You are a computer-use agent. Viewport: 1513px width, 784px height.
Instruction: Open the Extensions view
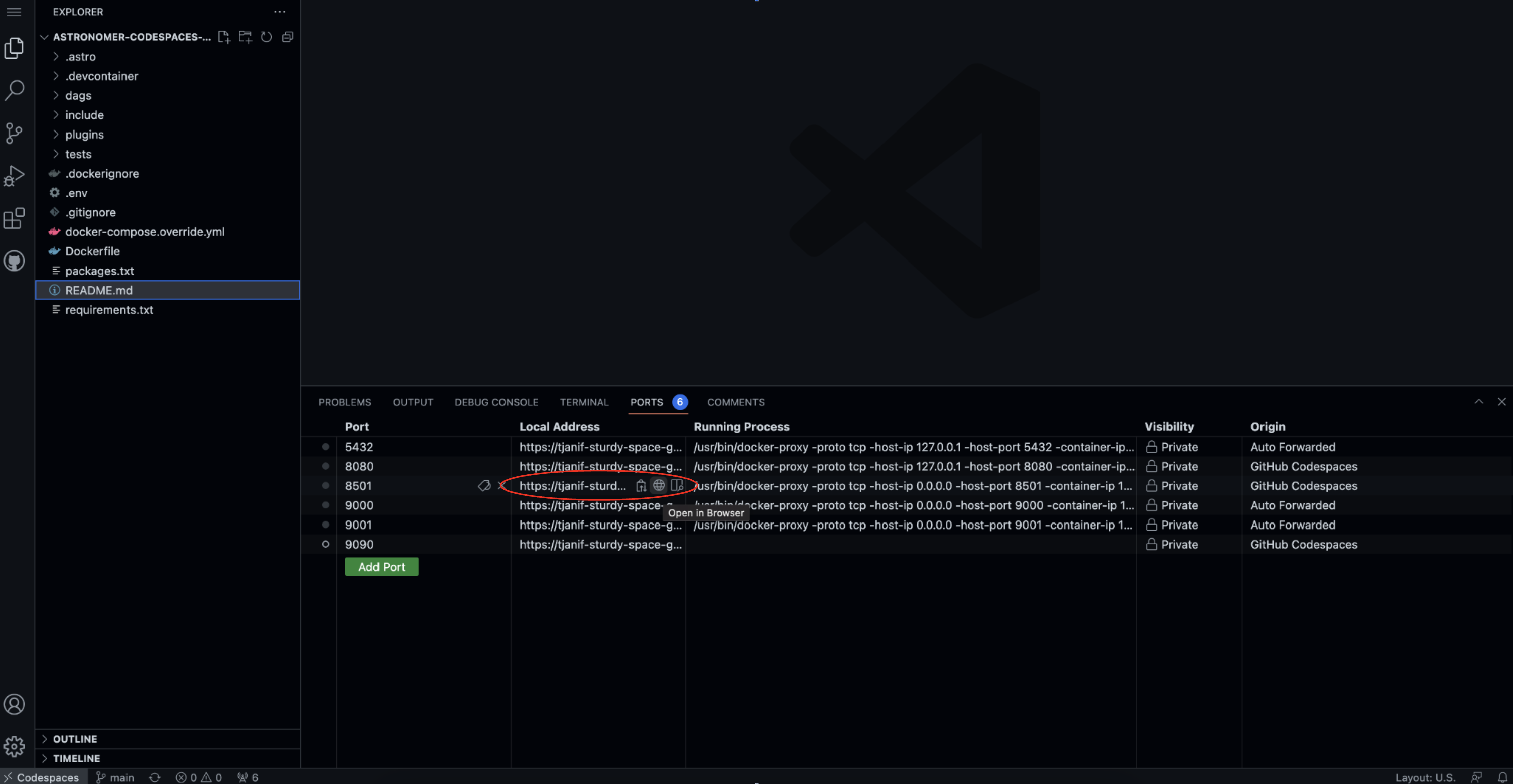14,218
